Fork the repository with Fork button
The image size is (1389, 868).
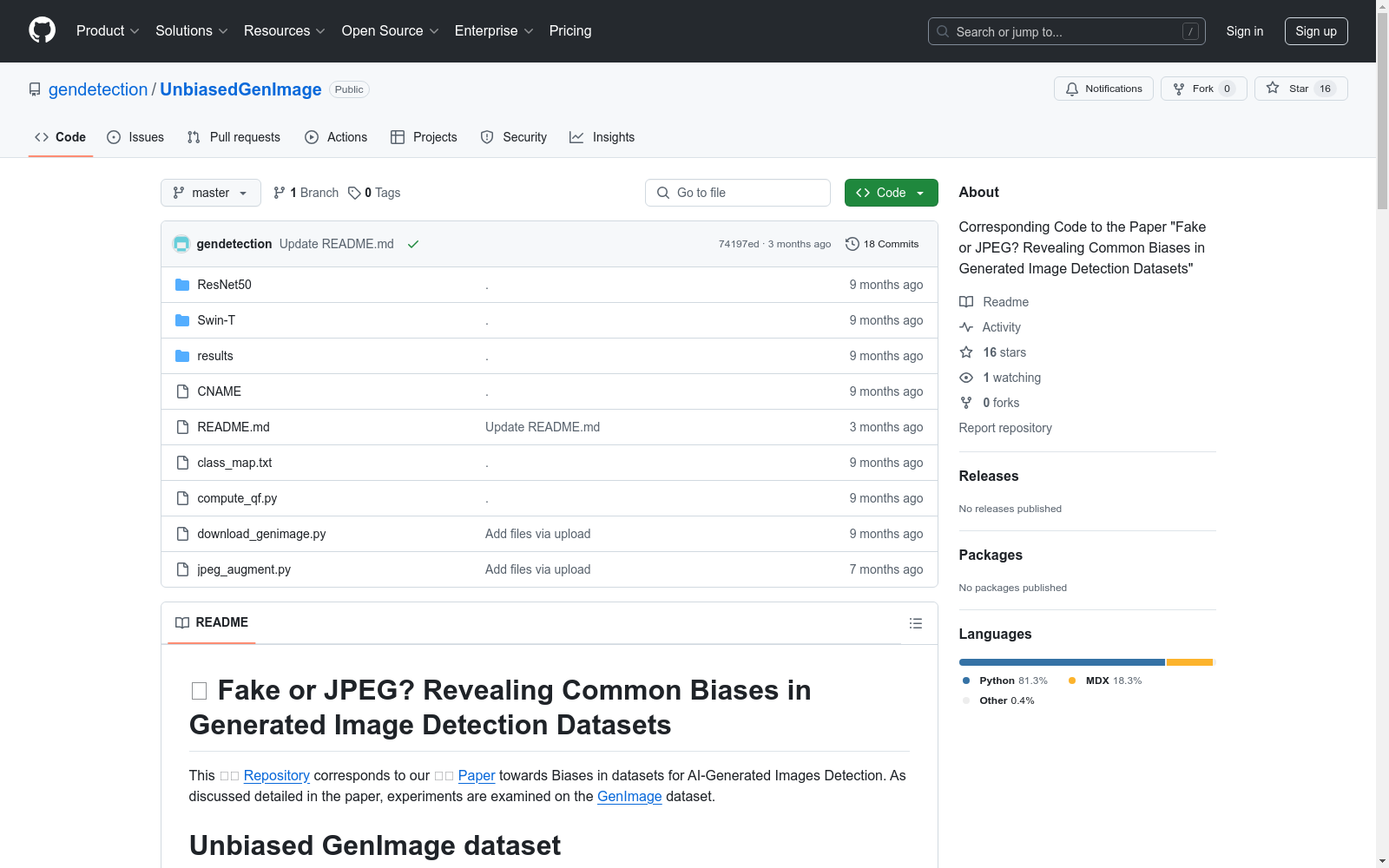[x=1203, y=89]
